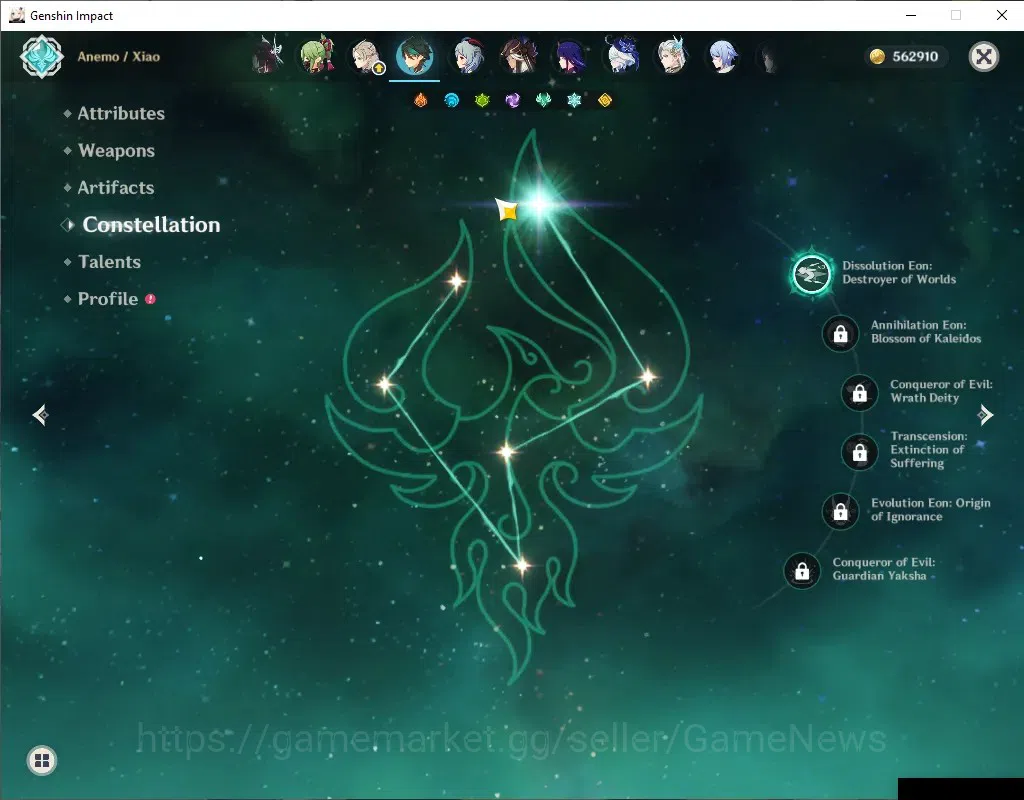Viewport: 1024px width, 800px height.
Task: Select the white-haired portrait with blue horns
Action: click(x=672, y=56)
